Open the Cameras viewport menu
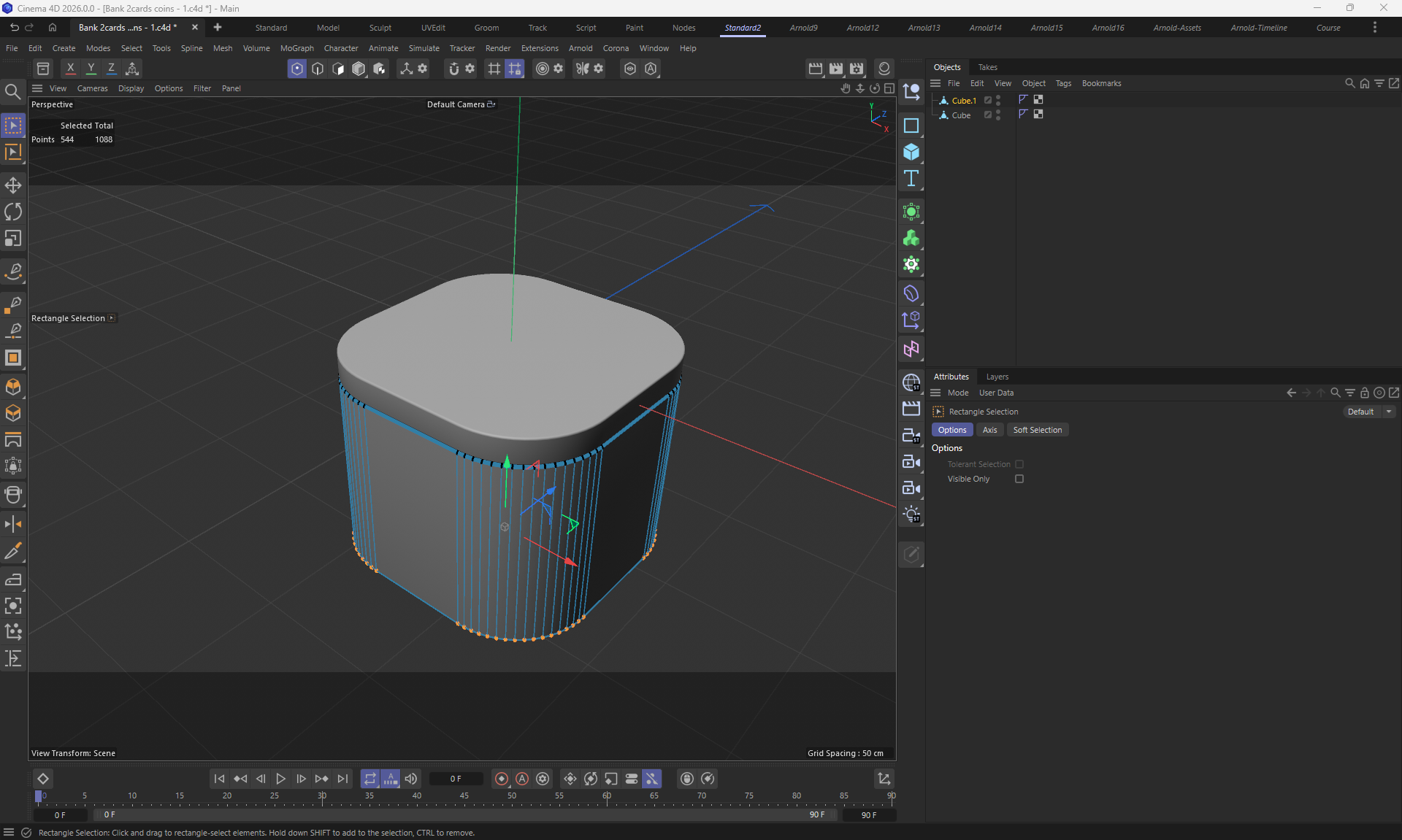Image resolution: width=1402 pixels, height=840 pixels. tap(92, 88)
